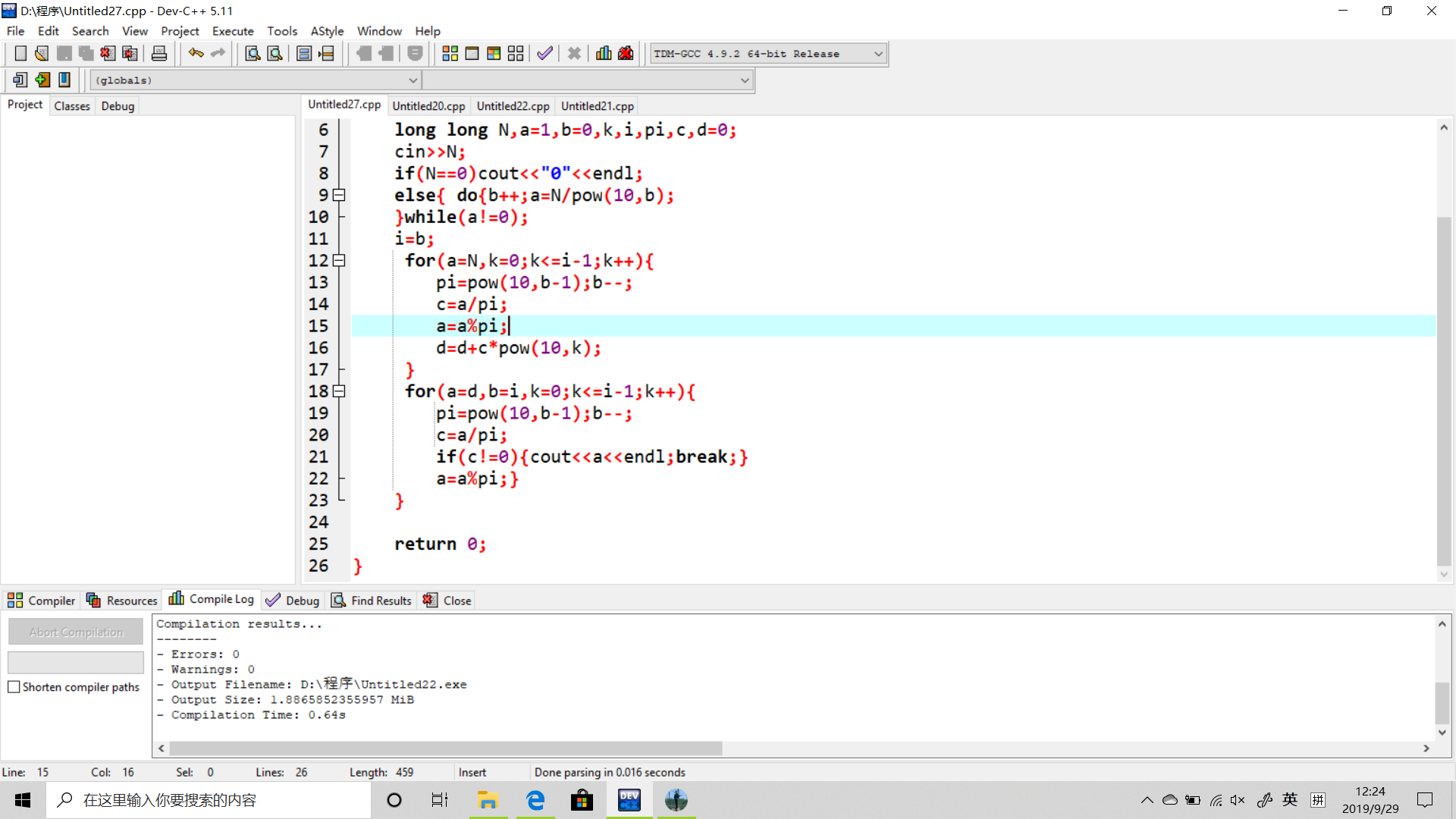Open the Resources bottom tab
1456x819 pixels.
tap(122, 601)
